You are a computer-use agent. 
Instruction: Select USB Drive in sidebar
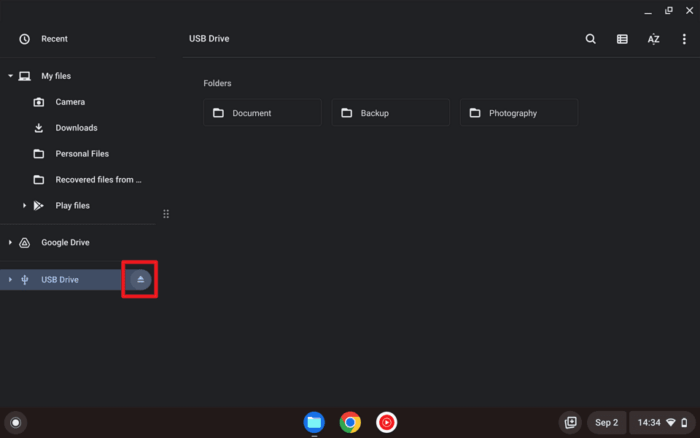click(x=60, y=279)
